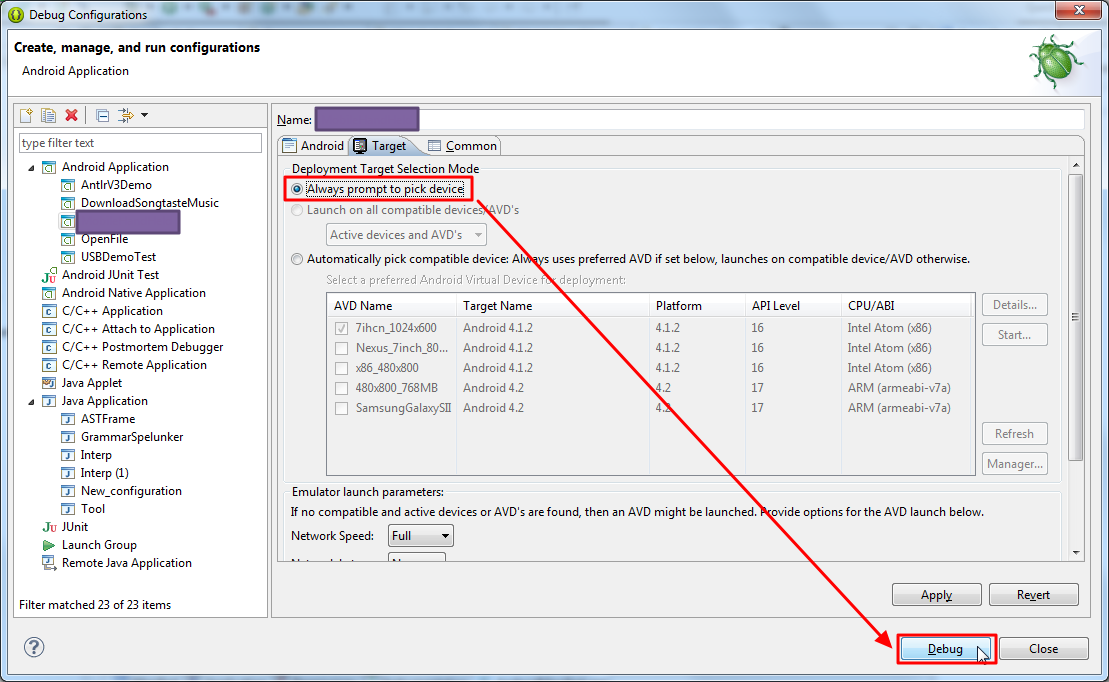The image size is (1109, 682).
Task: Click the C/C++ Attach to Application icon
Action: pos(49,329)
